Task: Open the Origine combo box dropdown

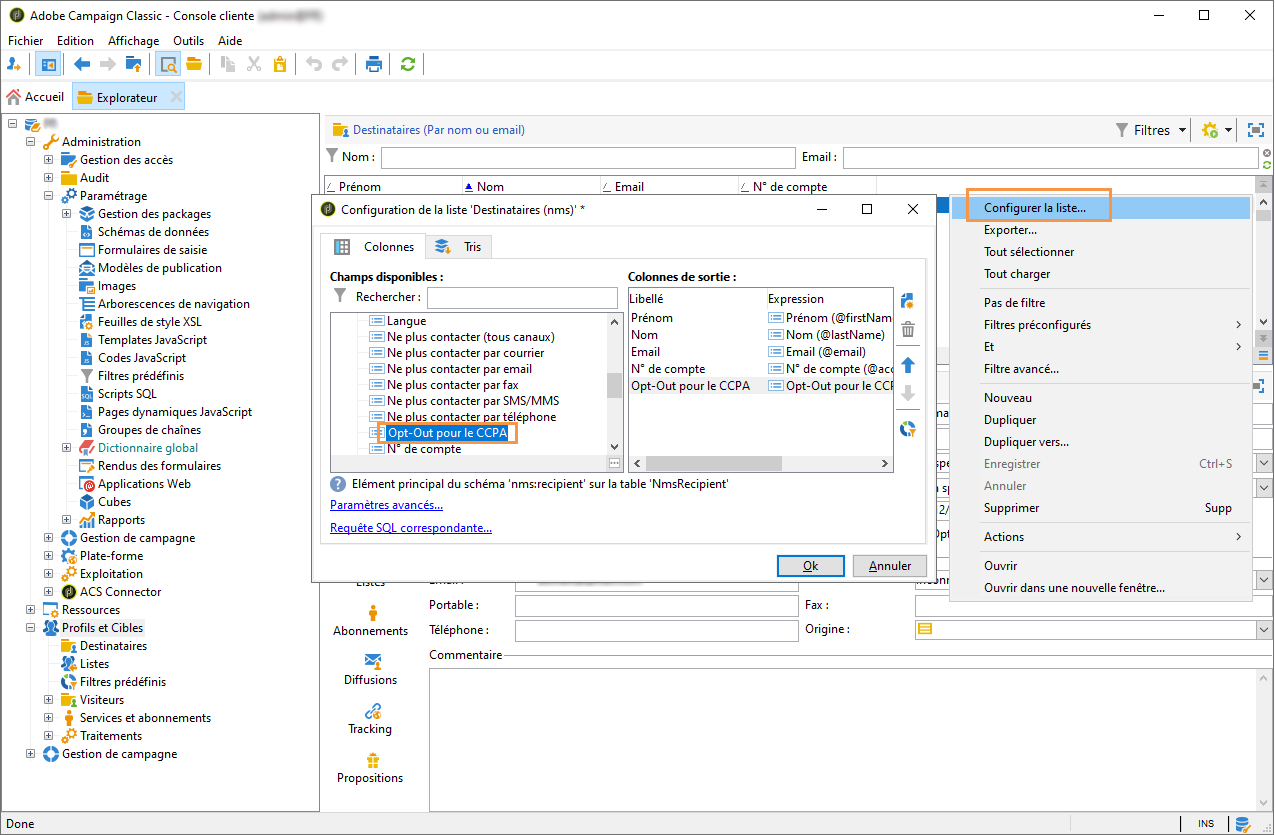Action: (x=1264, y=630)
